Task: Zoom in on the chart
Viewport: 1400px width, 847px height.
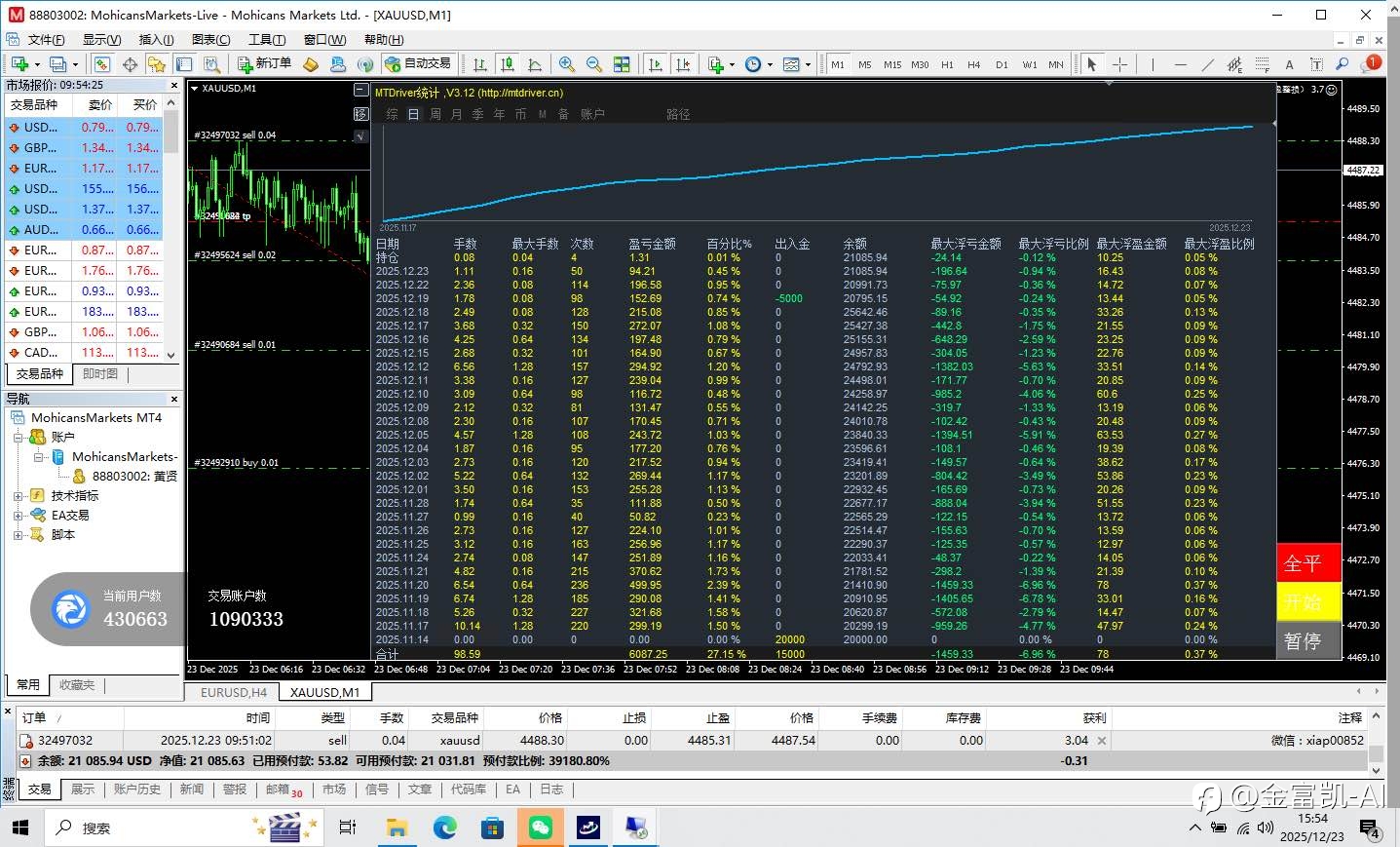Action: point(566,64)
